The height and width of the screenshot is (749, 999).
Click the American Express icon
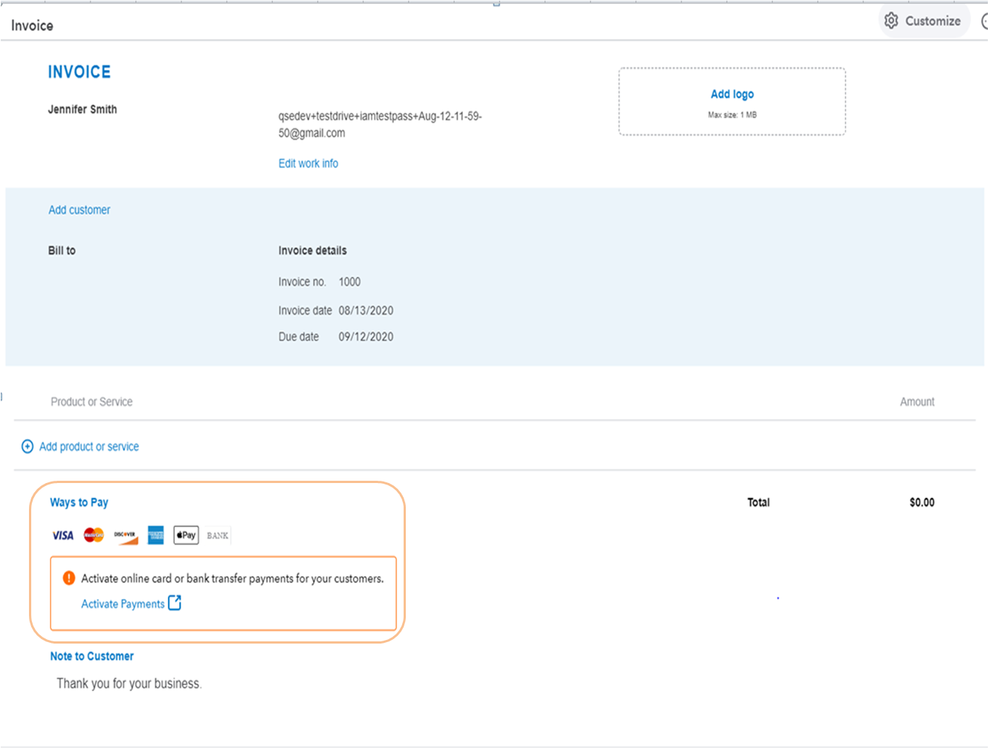tap(155, 535)
